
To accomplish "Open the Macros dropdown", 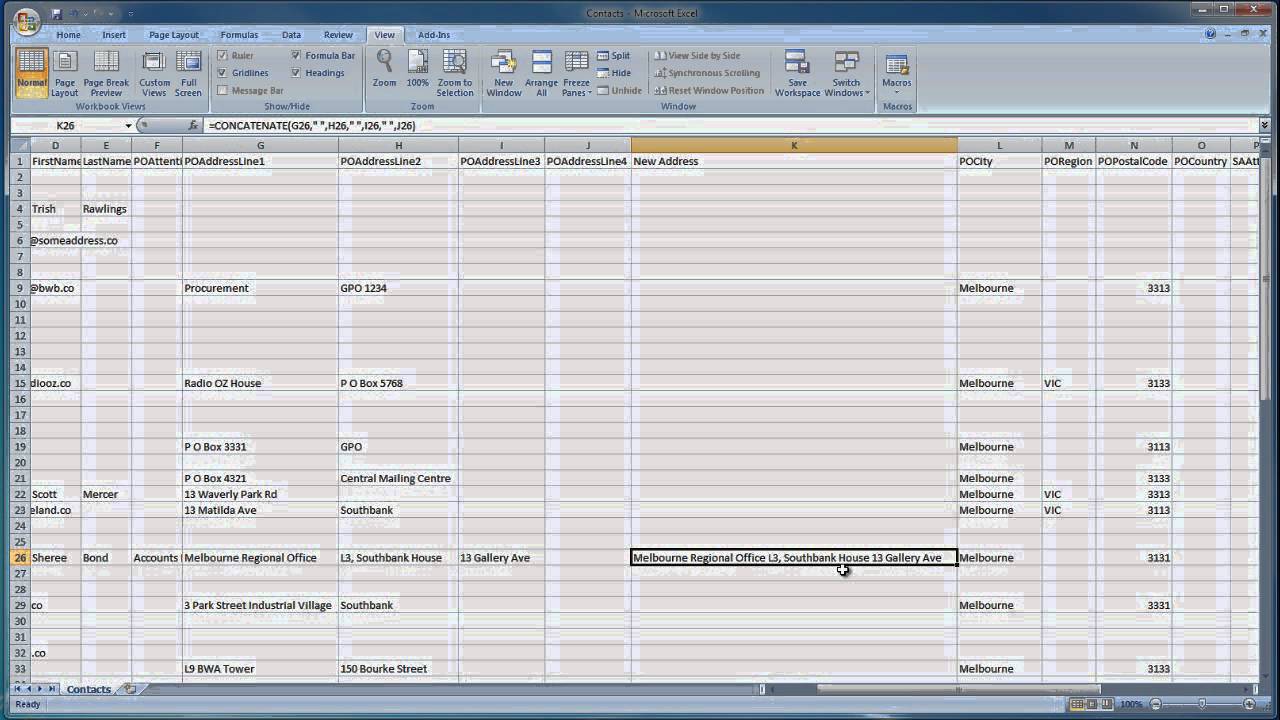I will pos(897,73).
